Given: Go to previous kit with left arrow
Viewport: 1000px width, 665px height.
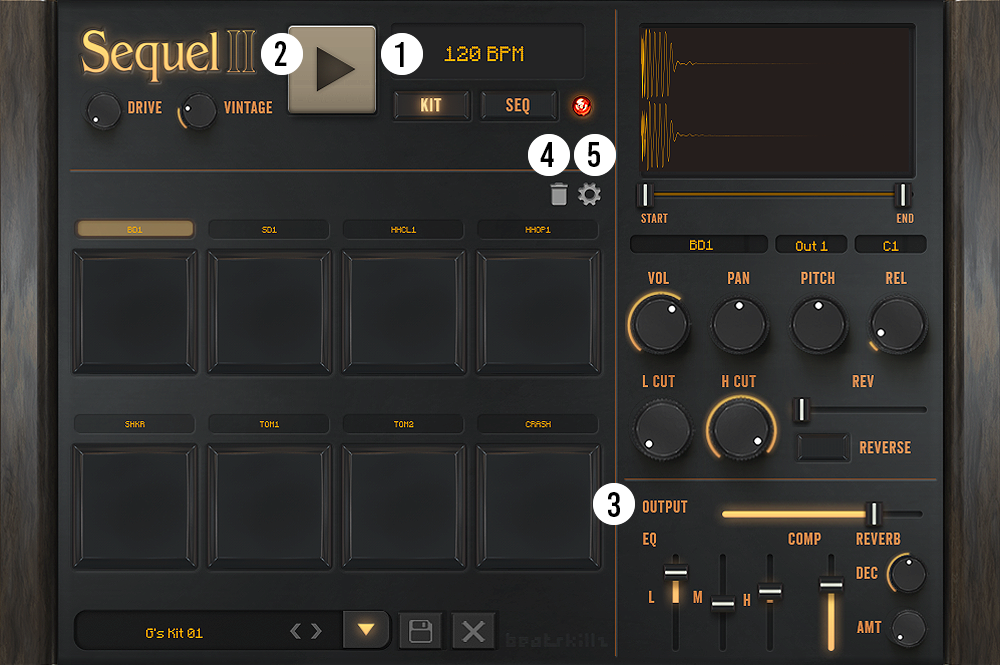Looking at the screenshot, I should coord(296,631).
